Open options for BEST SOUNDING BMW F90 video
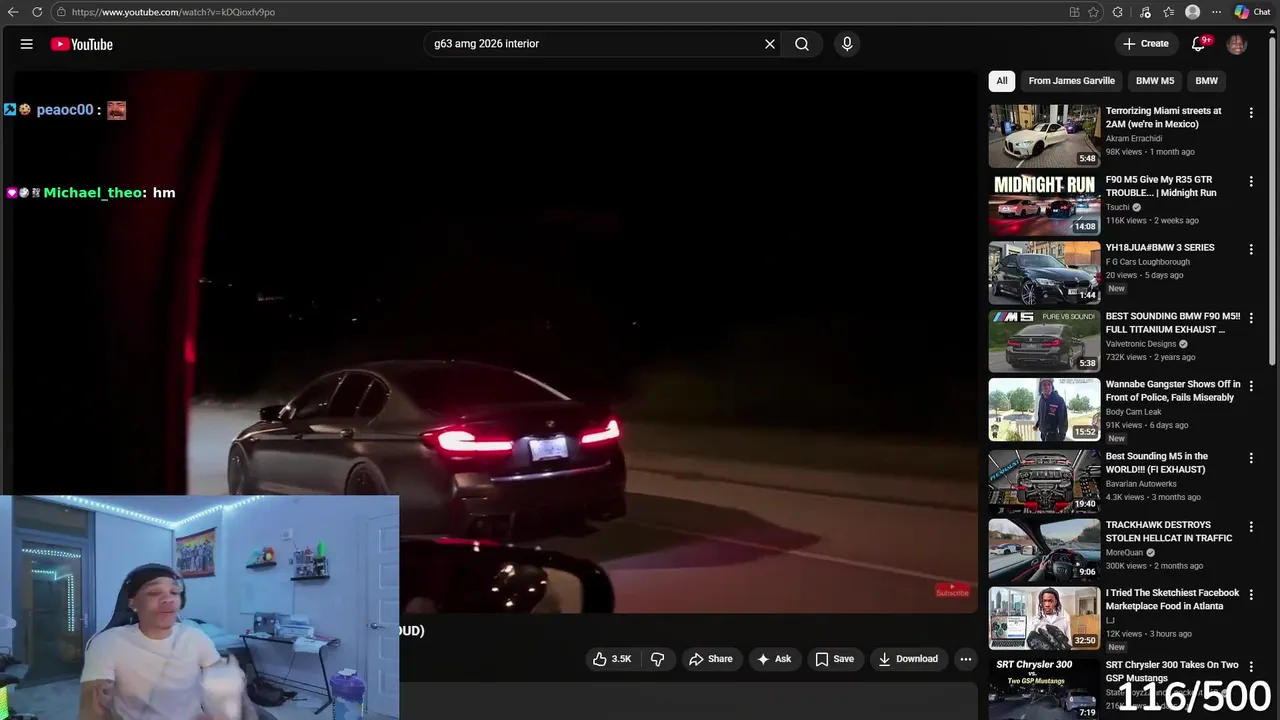 (x=1251, y=318)
